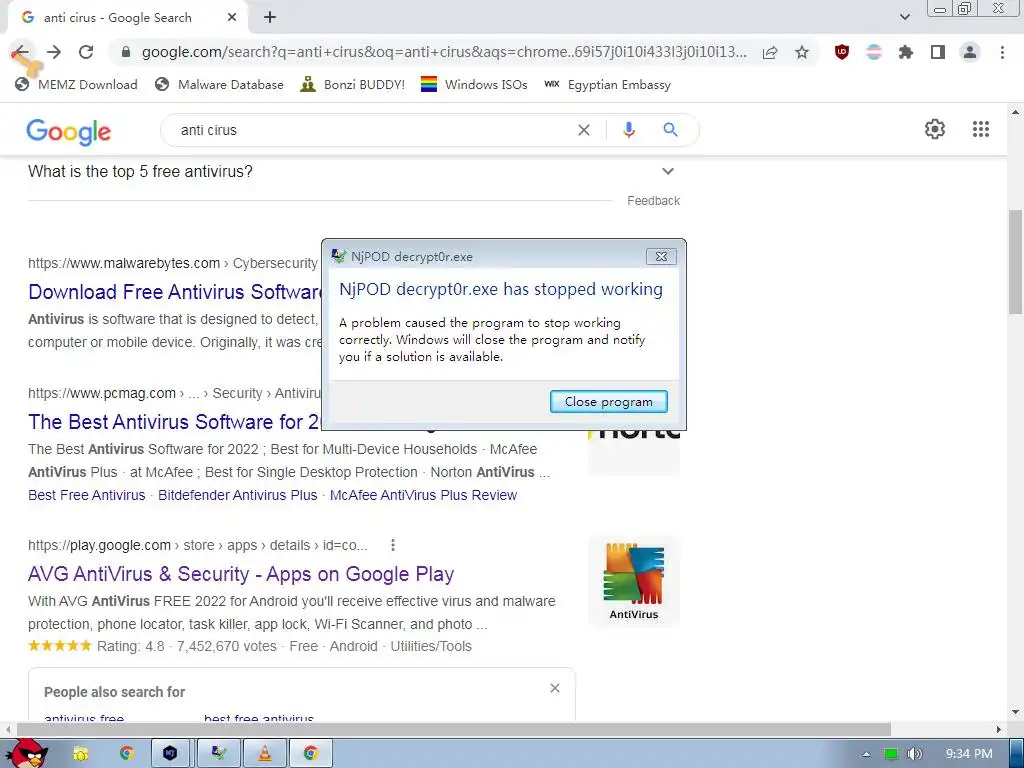Click into the 'anti cirus' search field

pyautogui.click(x=372, y=130)
